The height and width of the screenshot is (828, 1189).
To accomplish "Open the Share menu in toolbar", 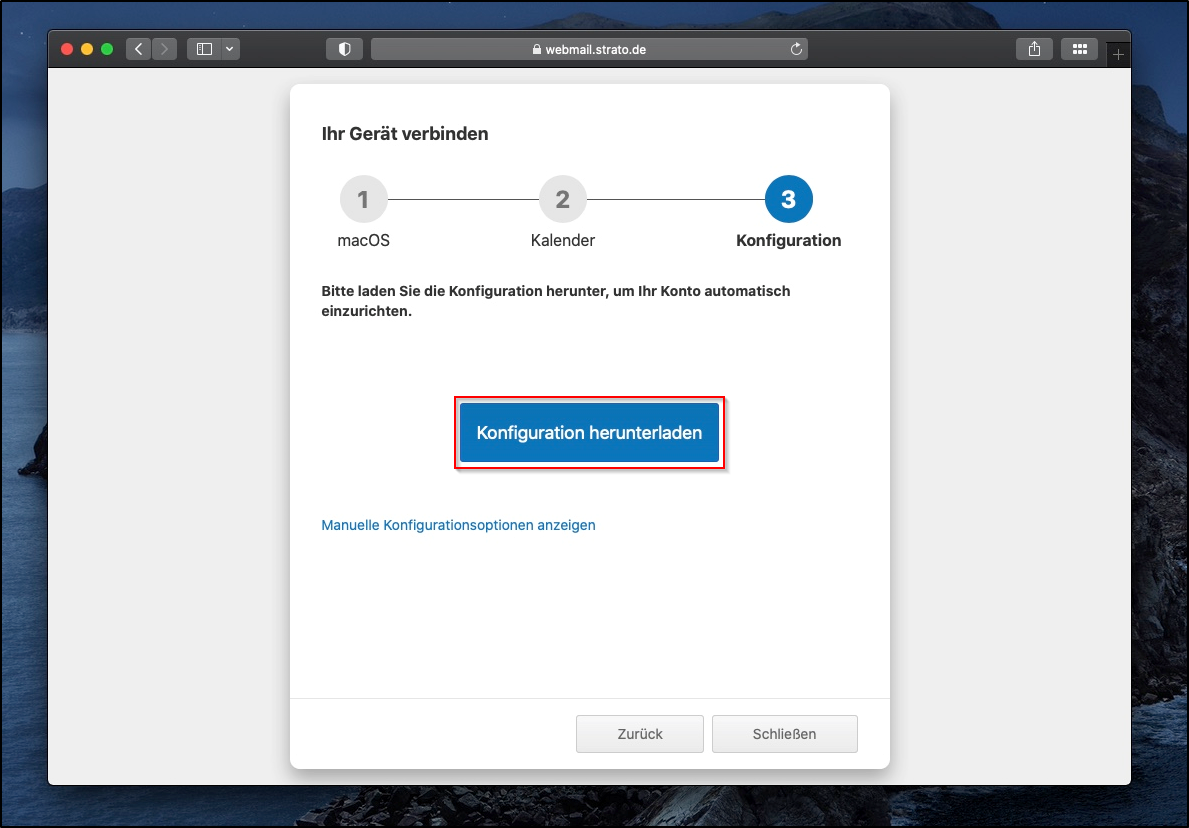I will (x=1034, y=49).
